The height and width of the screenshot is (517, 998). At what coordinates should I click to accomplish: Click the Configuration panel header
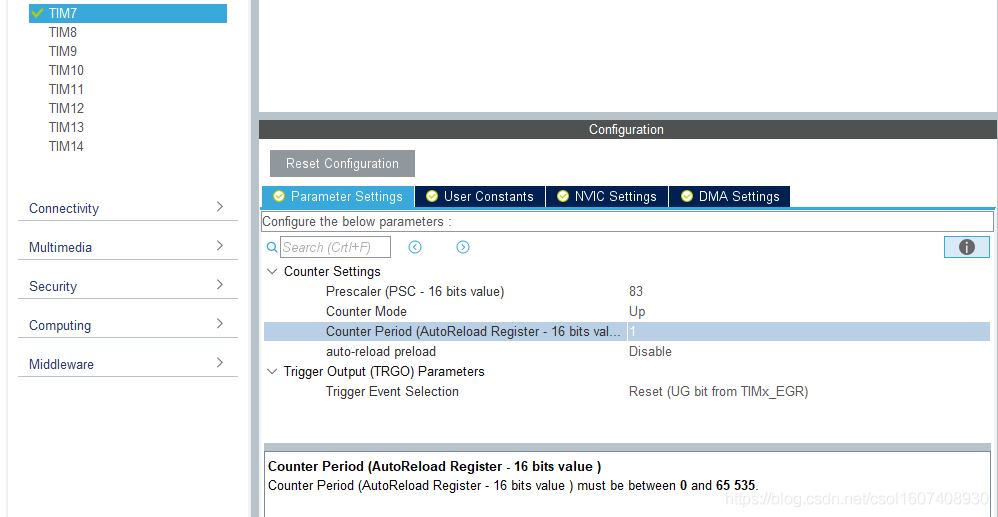(628, 129)
